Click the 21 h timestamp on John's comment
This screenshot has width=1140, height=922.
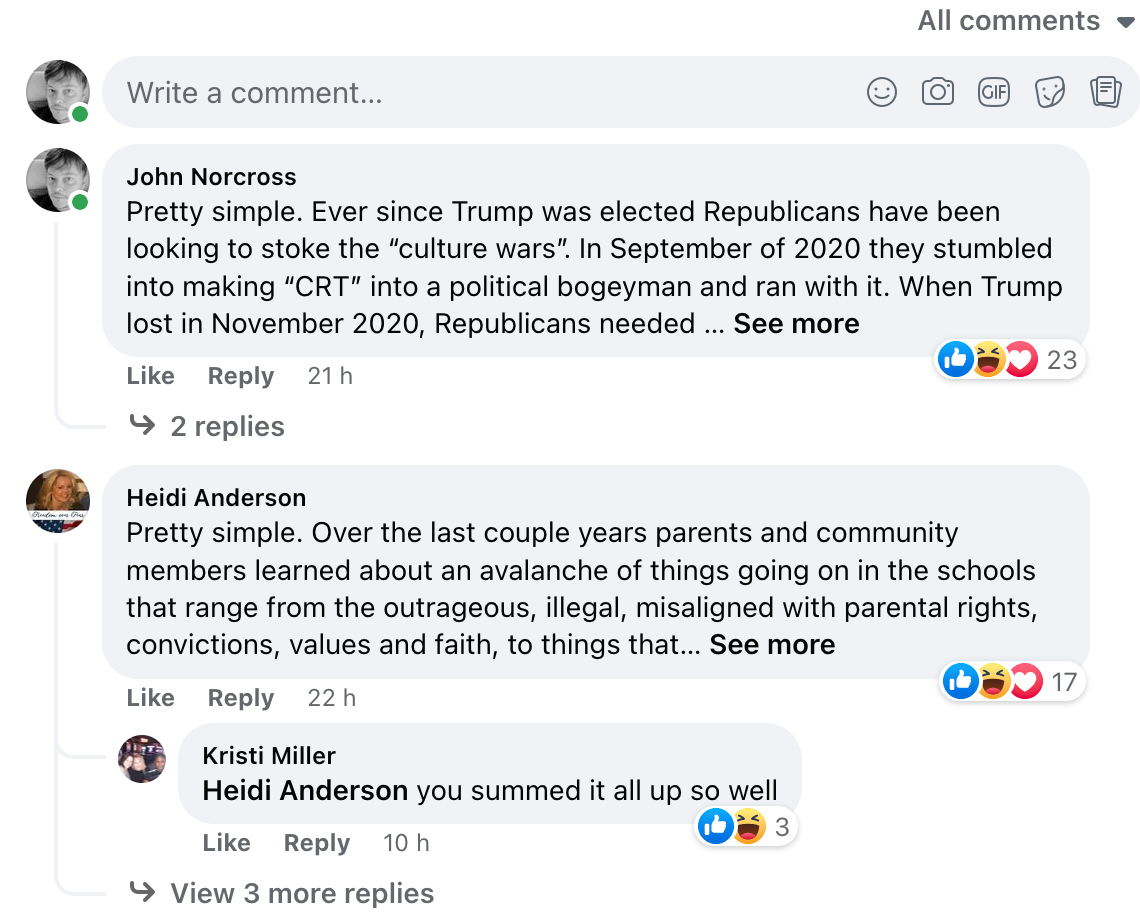tap(330, 376)
